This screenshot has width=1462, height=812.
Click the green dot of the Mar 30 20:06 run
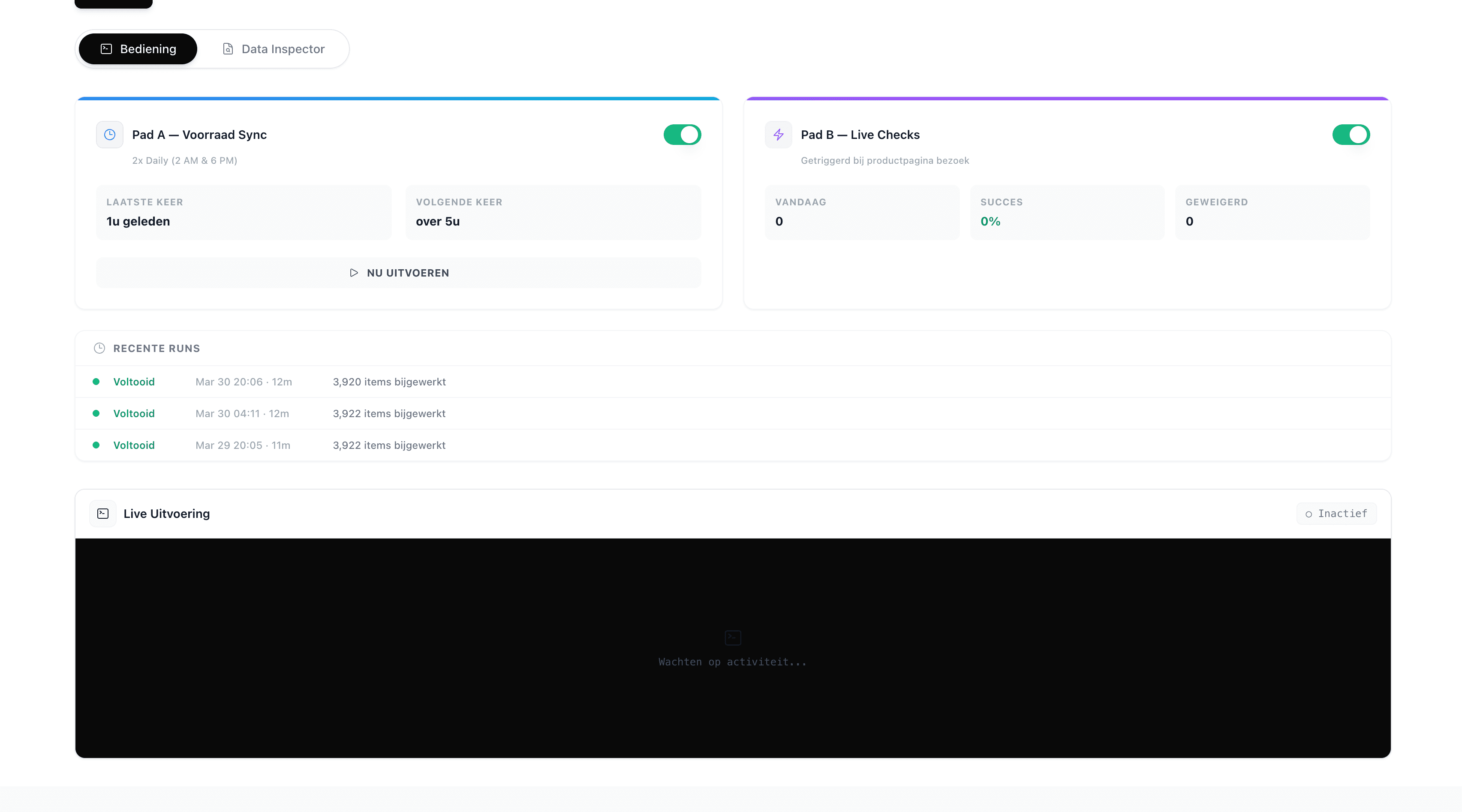(96, 382)
